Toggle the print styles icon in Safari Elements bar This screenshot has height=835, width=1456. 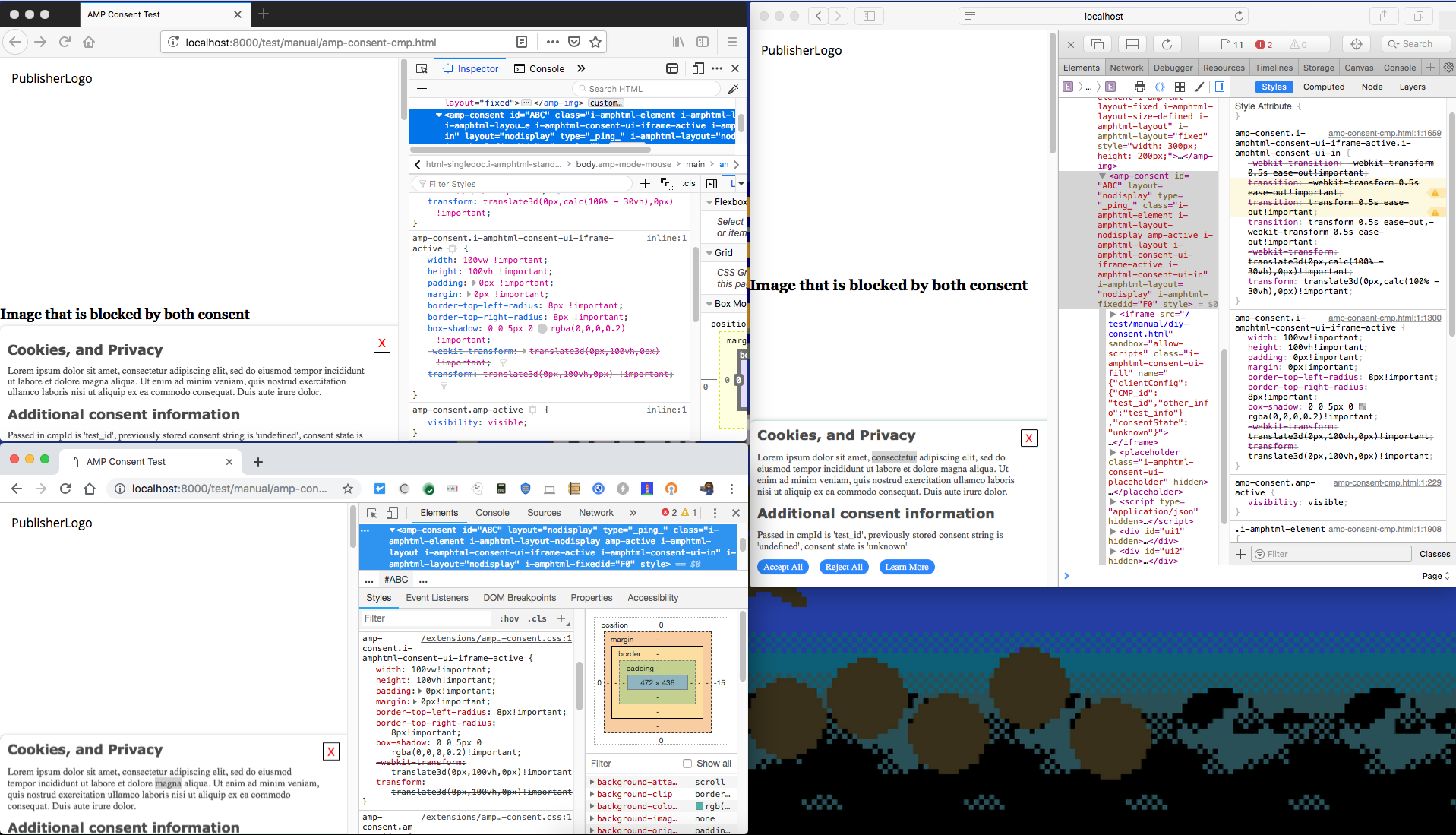tap(1140, 86)
